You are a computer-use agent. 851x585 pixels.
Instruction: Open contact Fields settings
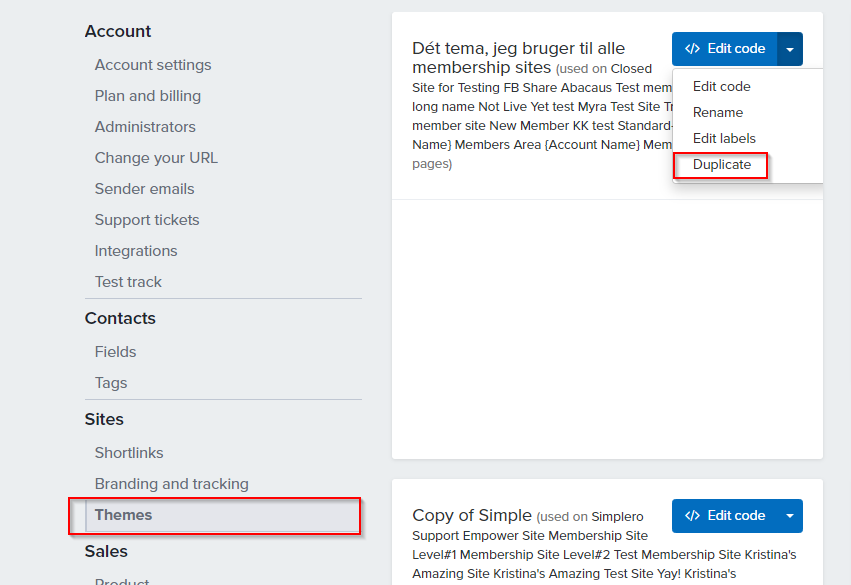click(x=115, y=352)
